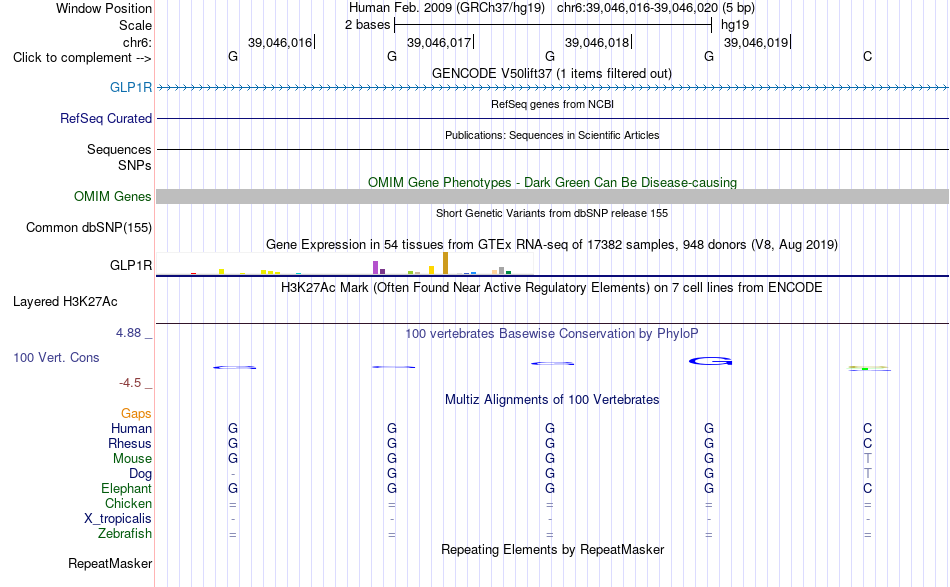Click the tall purple bar in the GTEx chart

(x=376, y=268)
